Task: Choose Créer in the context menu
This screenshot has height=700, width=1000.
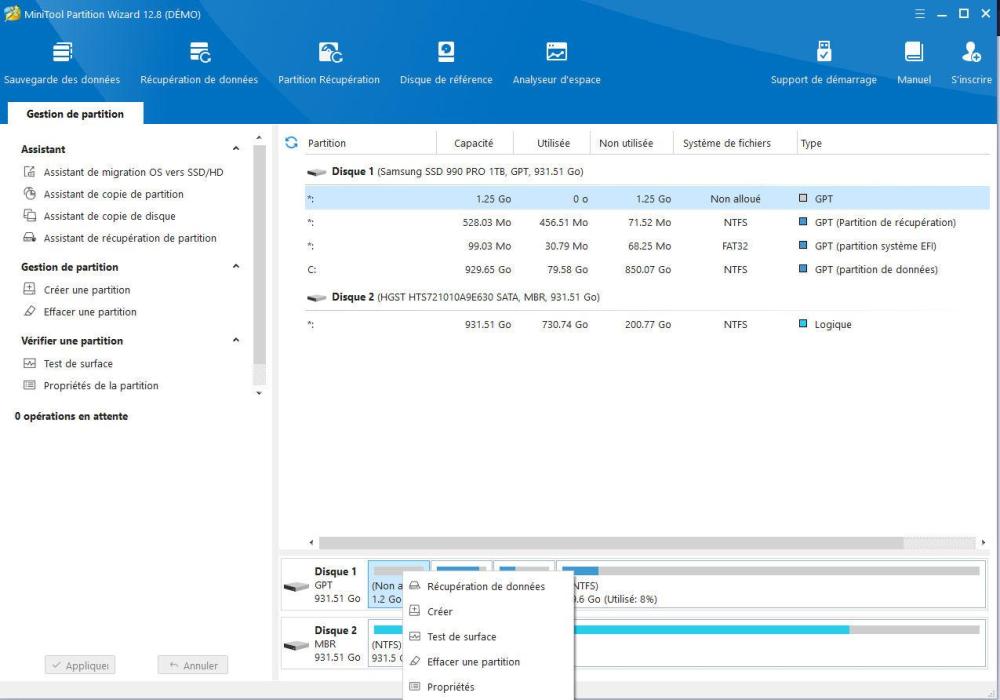Action: (x=439, y=612)
